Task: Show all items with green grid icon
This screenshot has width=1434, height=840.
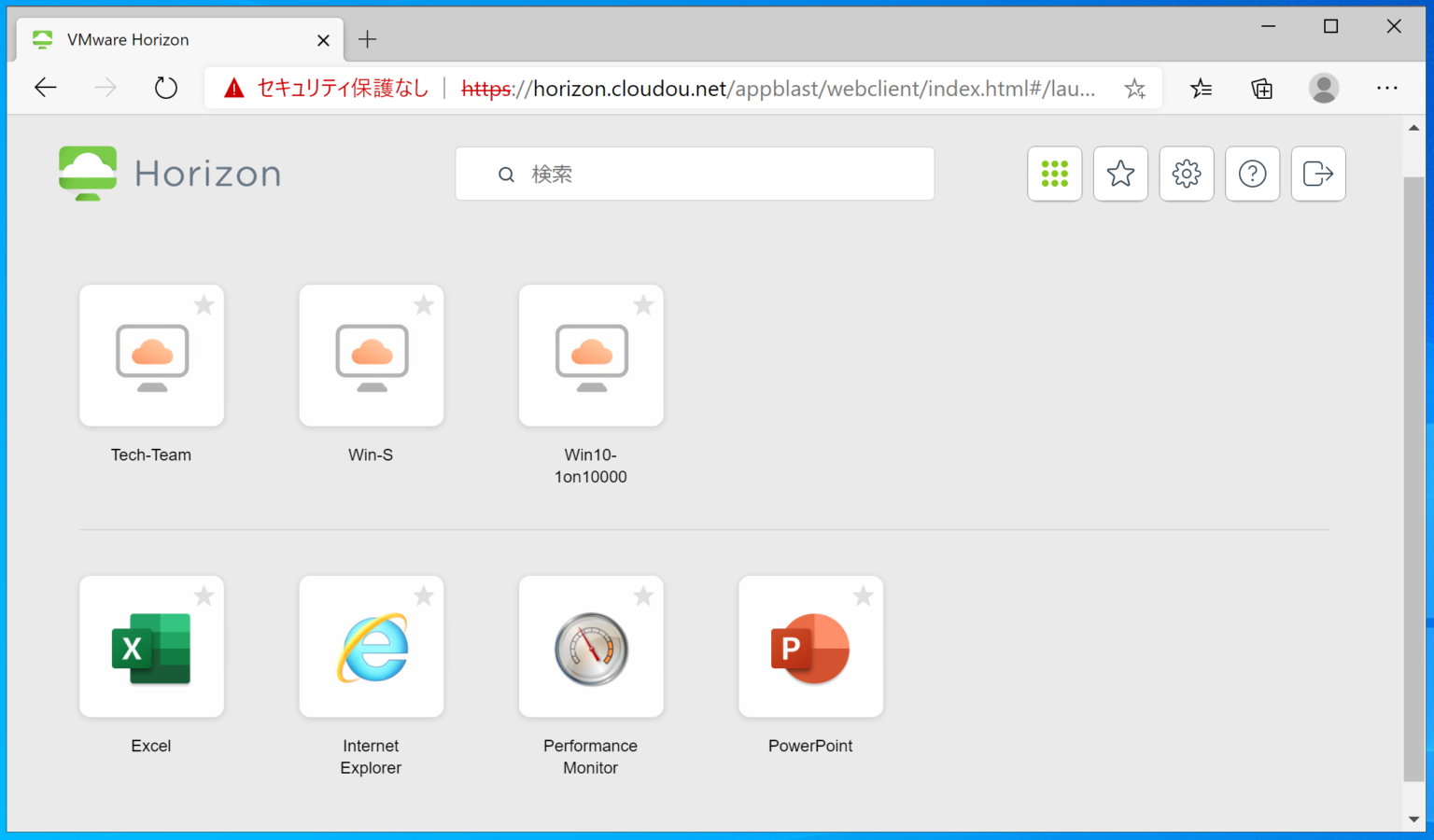Action: pos(1055,174)
